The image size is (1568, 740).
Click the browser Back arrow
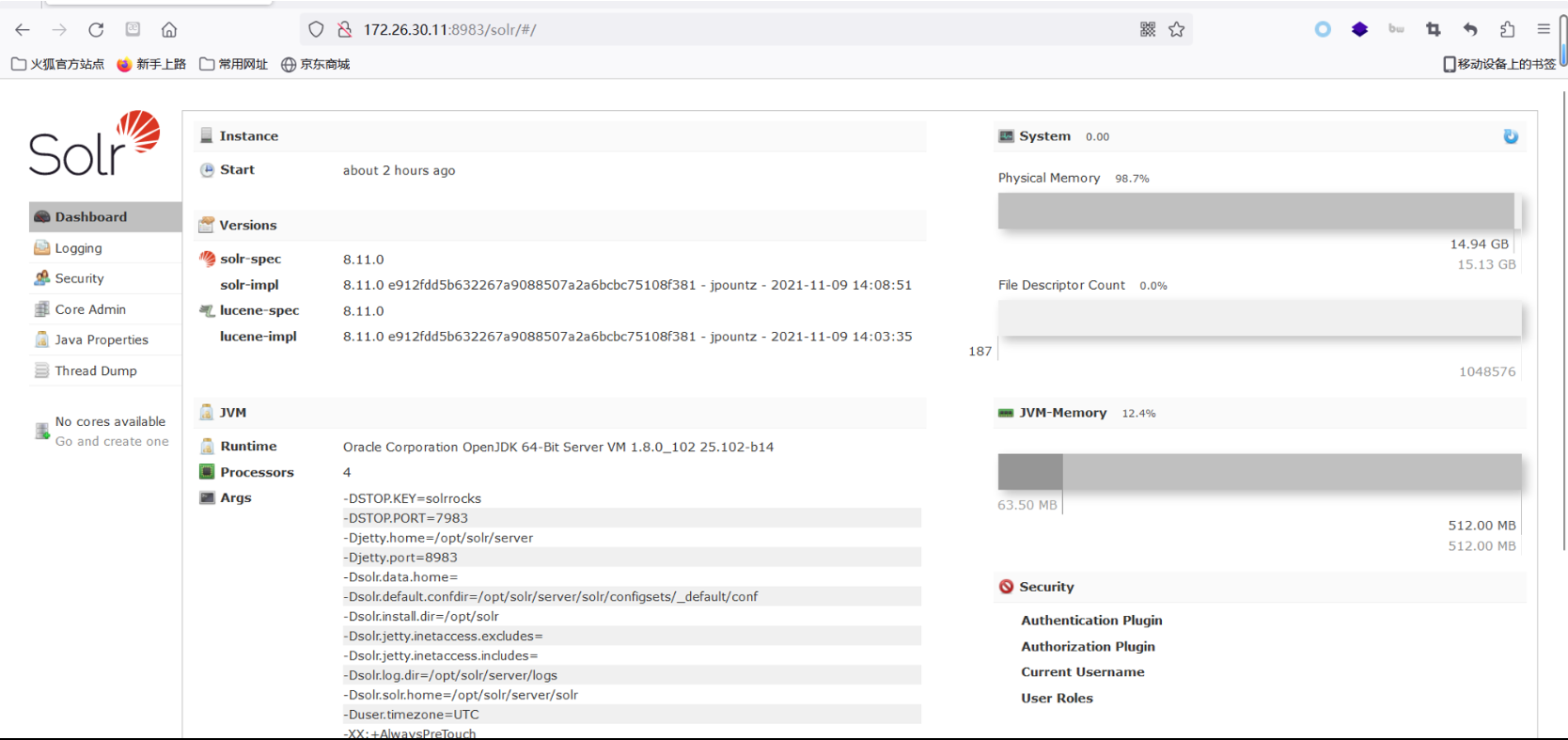click(23, 30)
